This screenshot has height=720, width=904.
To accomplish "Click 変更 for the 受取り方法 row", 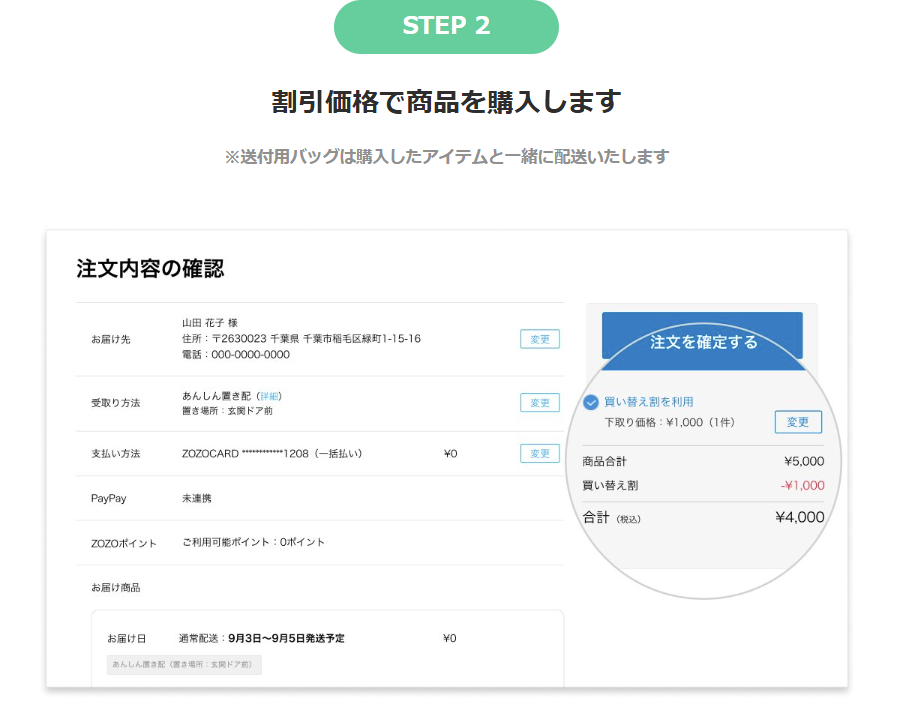I will pyautogui.click(x=539, y=403).
